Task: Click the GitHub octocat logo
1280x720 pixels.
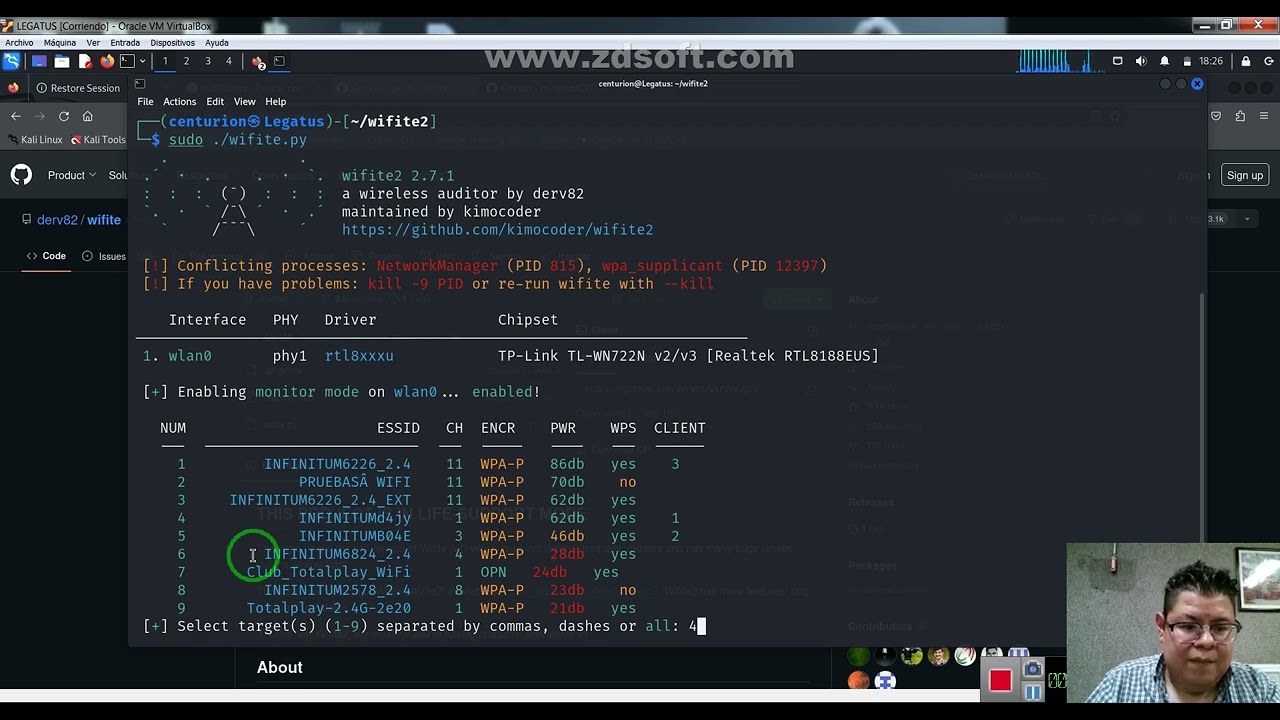Action: tap(21, 175)
